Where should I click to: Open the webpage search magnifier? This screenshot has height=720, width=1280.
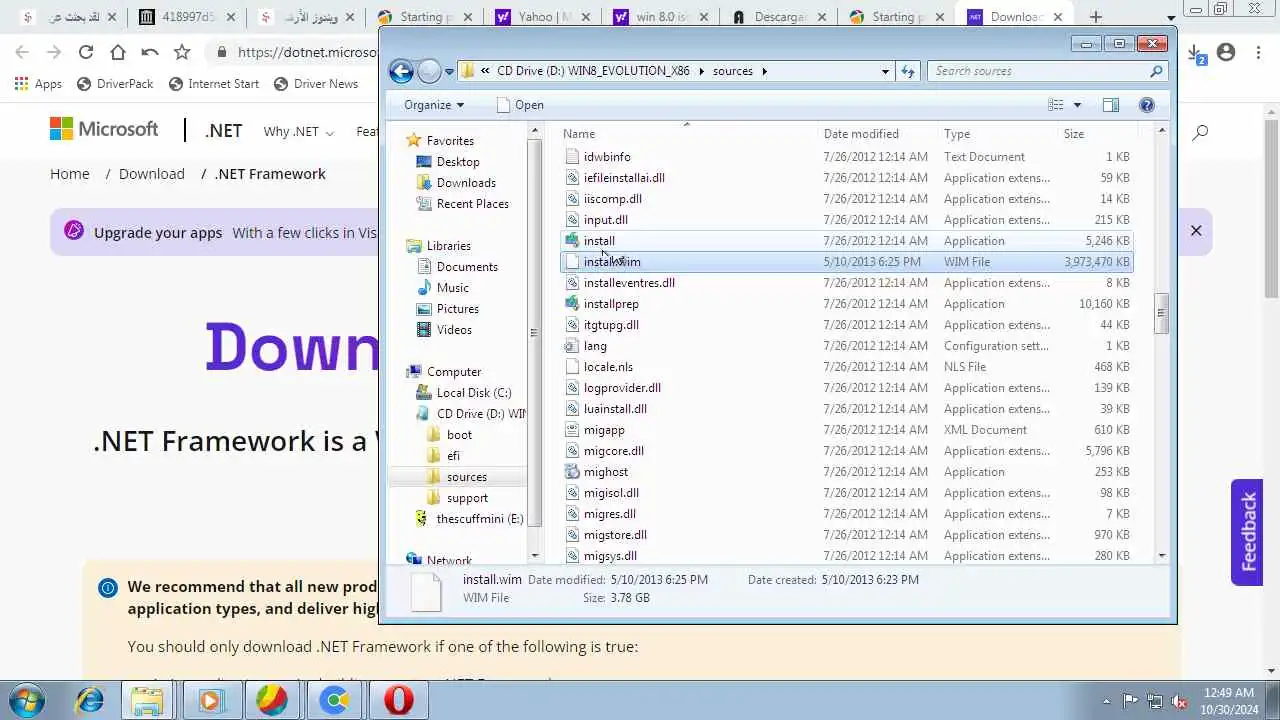click(x=1200, y=131)
